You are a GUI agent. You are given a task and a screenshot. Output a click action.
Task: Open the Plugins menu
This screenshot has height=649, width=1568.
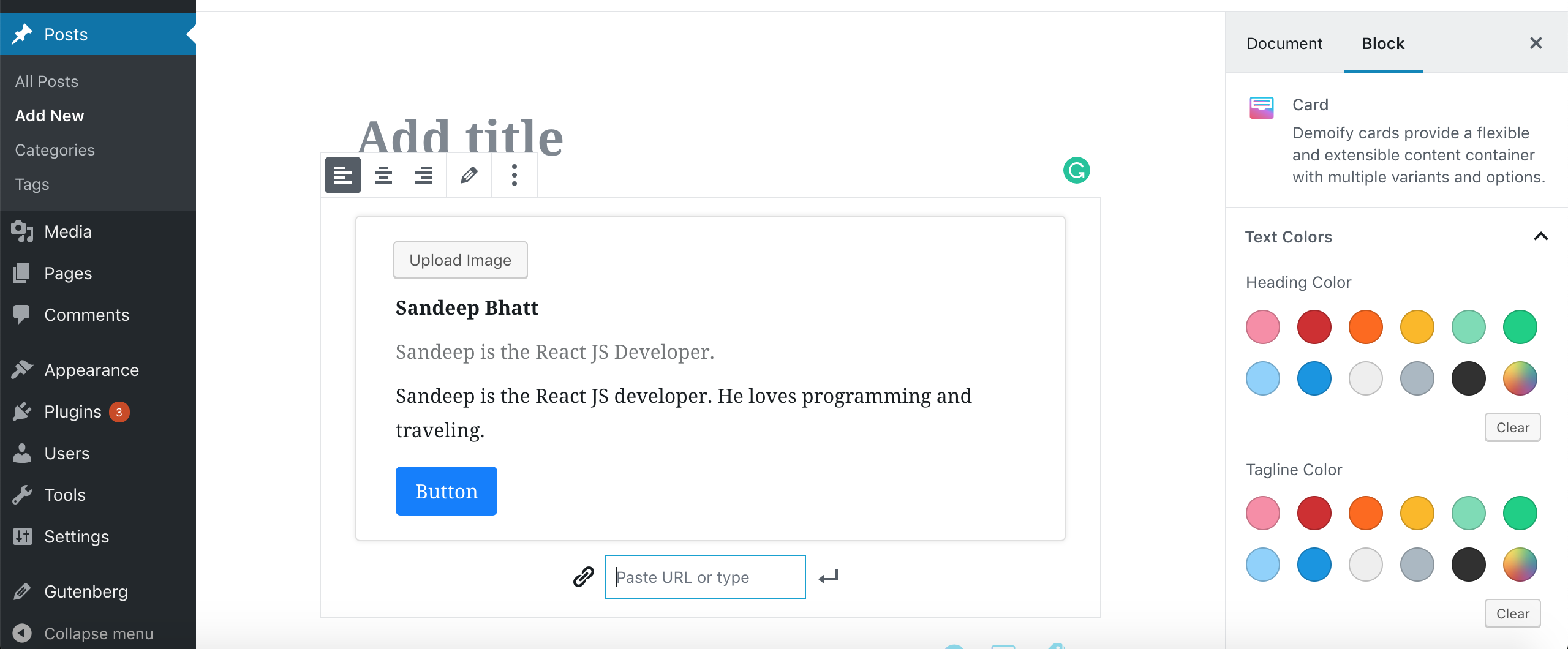point(73,412)
